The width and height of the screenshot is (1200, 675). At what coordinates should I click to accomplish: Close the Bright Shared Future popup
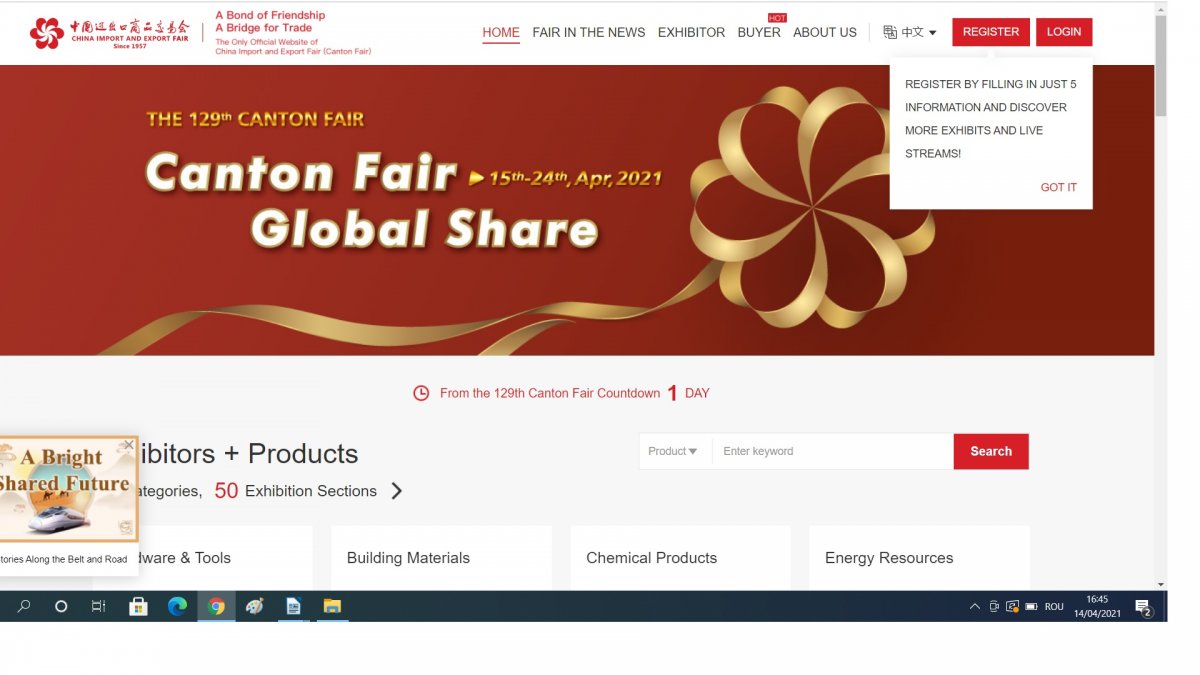(128, 445)
